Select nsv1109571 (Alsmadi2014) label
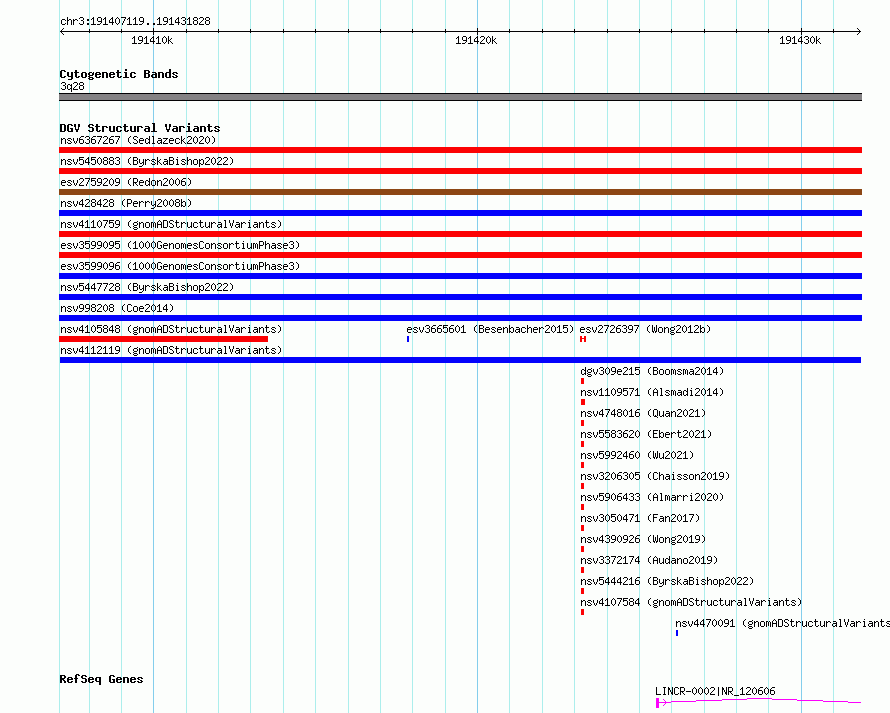 tap(652, 392)
